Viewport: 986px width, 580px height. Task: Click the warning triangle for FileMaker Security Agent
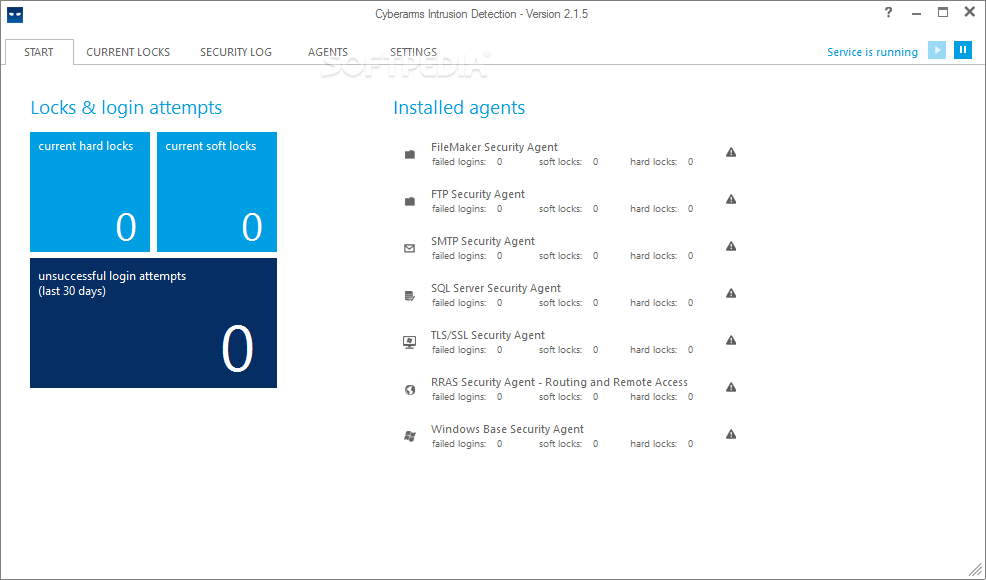click(731, 152)
